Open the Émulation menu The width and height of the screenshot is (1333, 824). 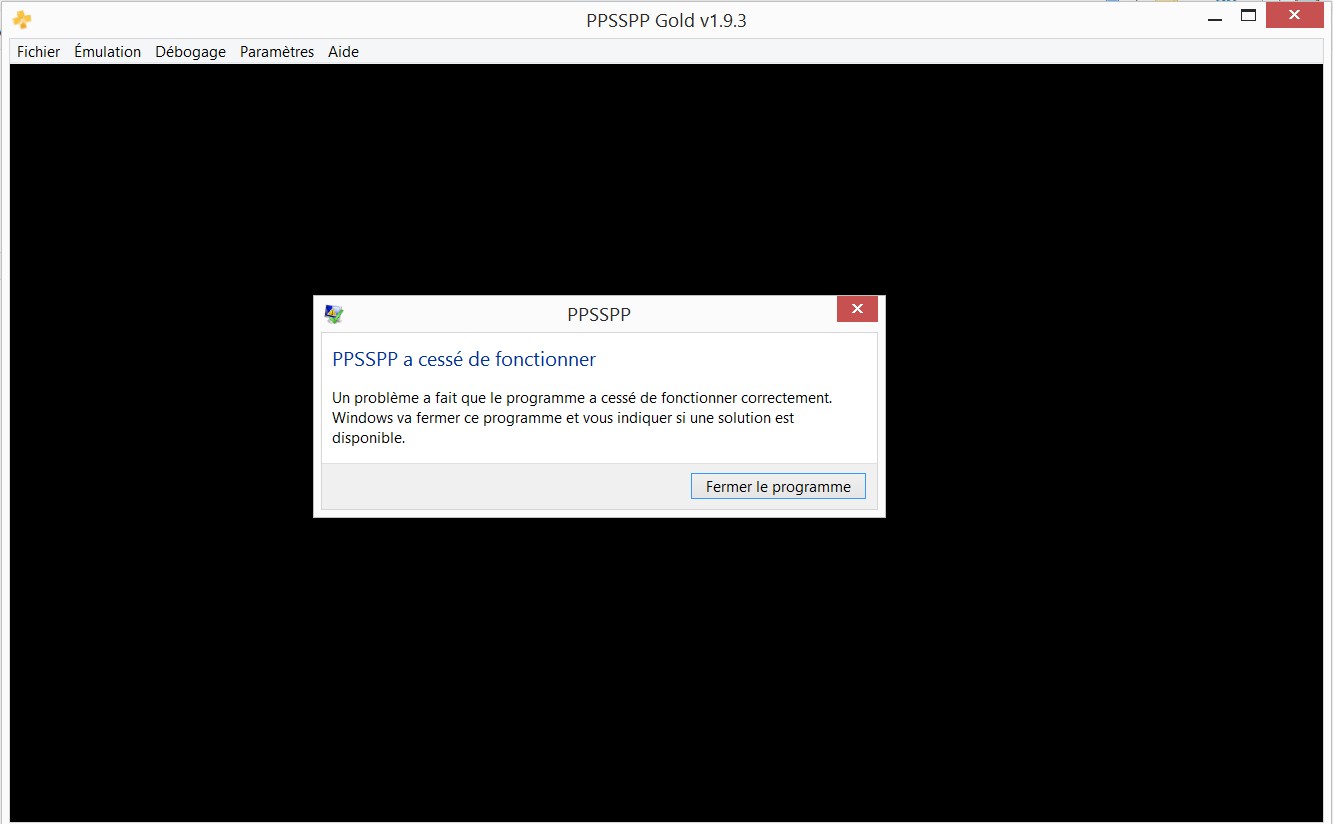(x=107, y=52)
